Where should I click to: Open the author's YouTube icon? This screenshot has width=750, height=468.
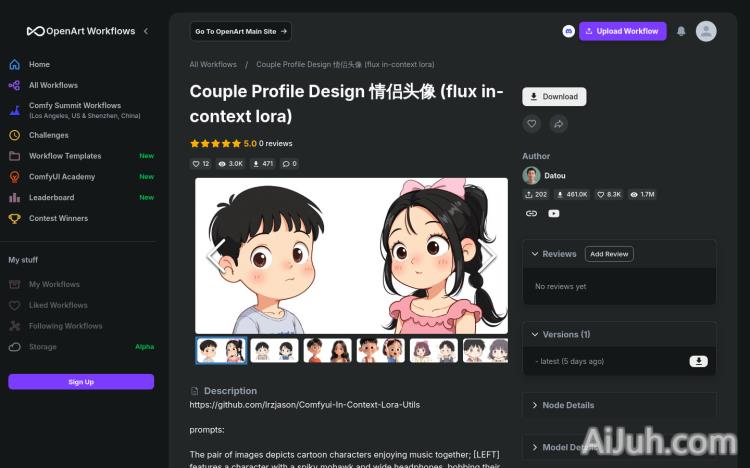(553, 213)
